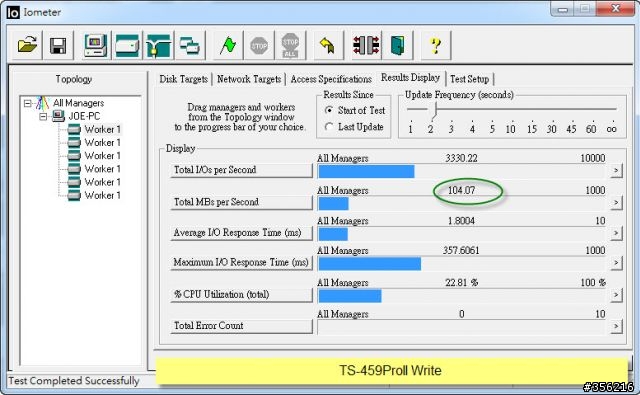Switch to the Network Targets tab
This screenshot has height=395, width=640.
pyautogui.click(x=249, y=79)
